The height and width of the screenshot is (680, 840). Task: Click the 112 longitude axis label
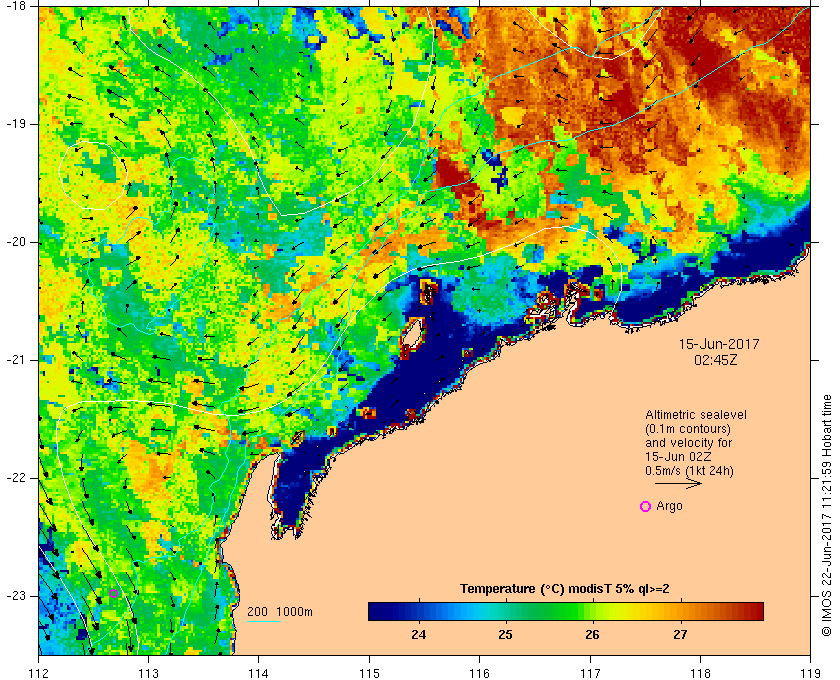[x=39, y=673]
